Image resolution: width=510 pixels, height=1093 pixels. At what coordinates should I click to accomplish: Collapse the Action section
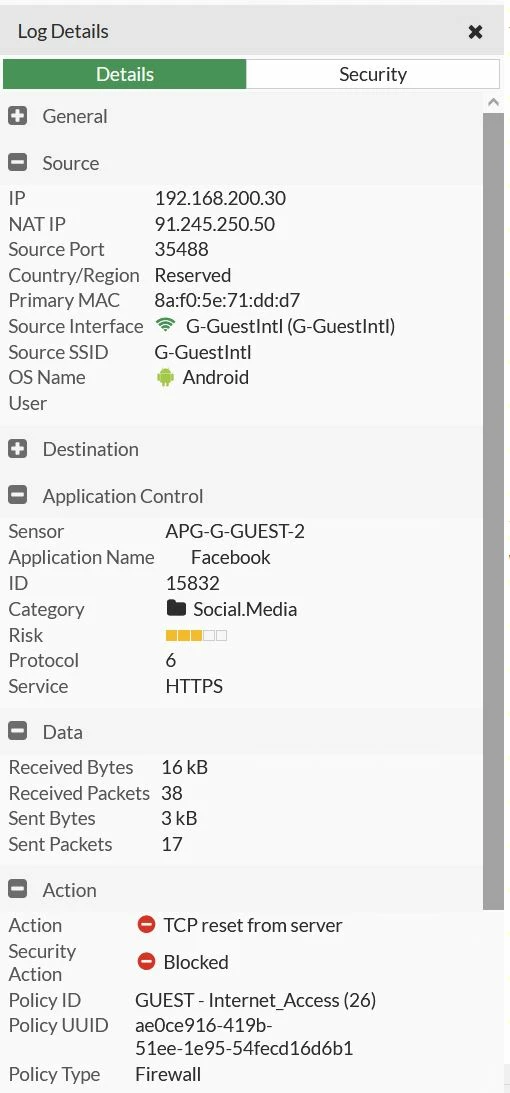[x=17, y=889]
